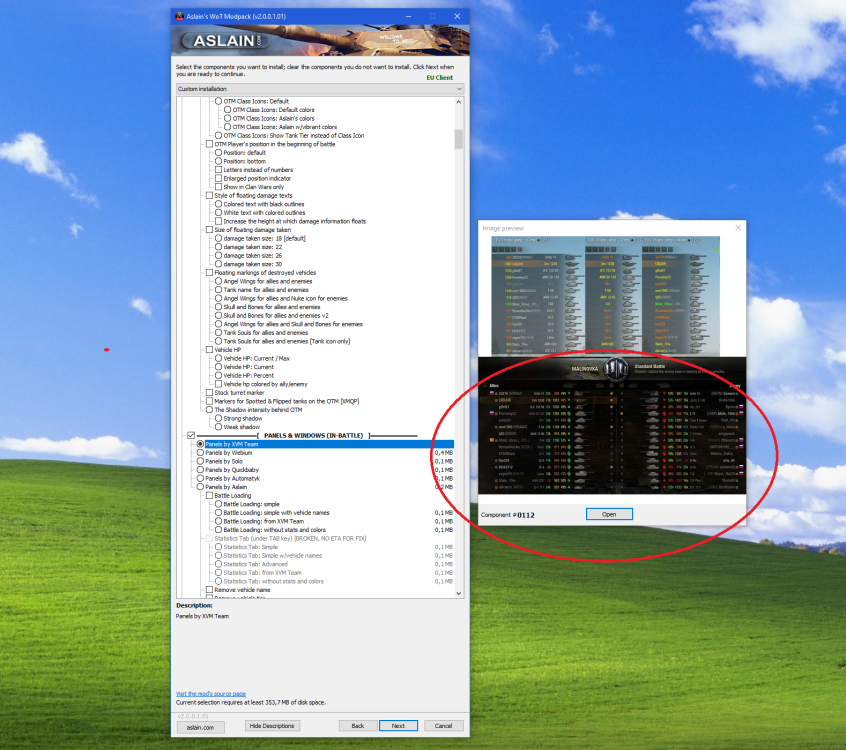This screenshot has width=846, height=750.
Task: Select Strong shadow option
Action: coord(219,418)
